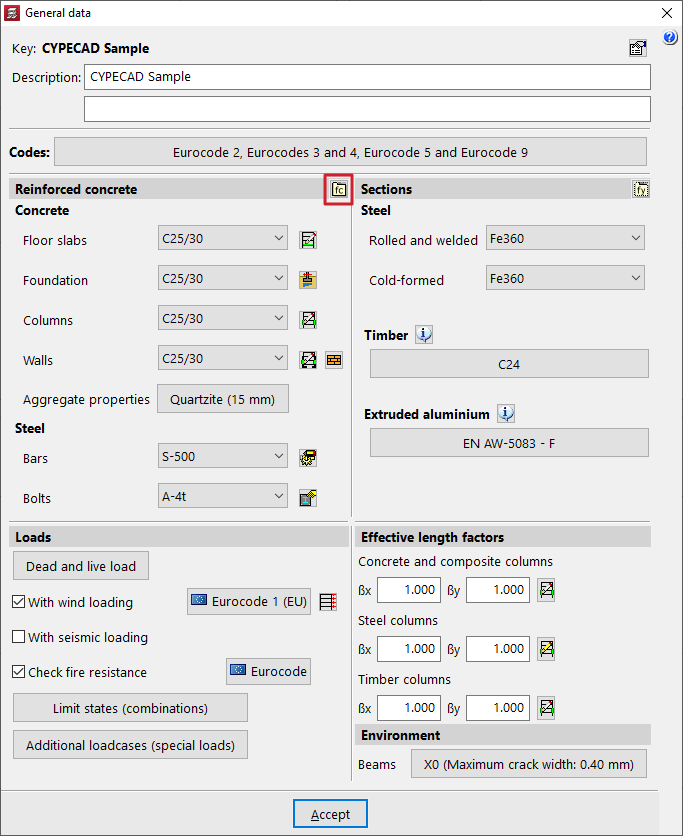Click the Description text field

[367, 77]
